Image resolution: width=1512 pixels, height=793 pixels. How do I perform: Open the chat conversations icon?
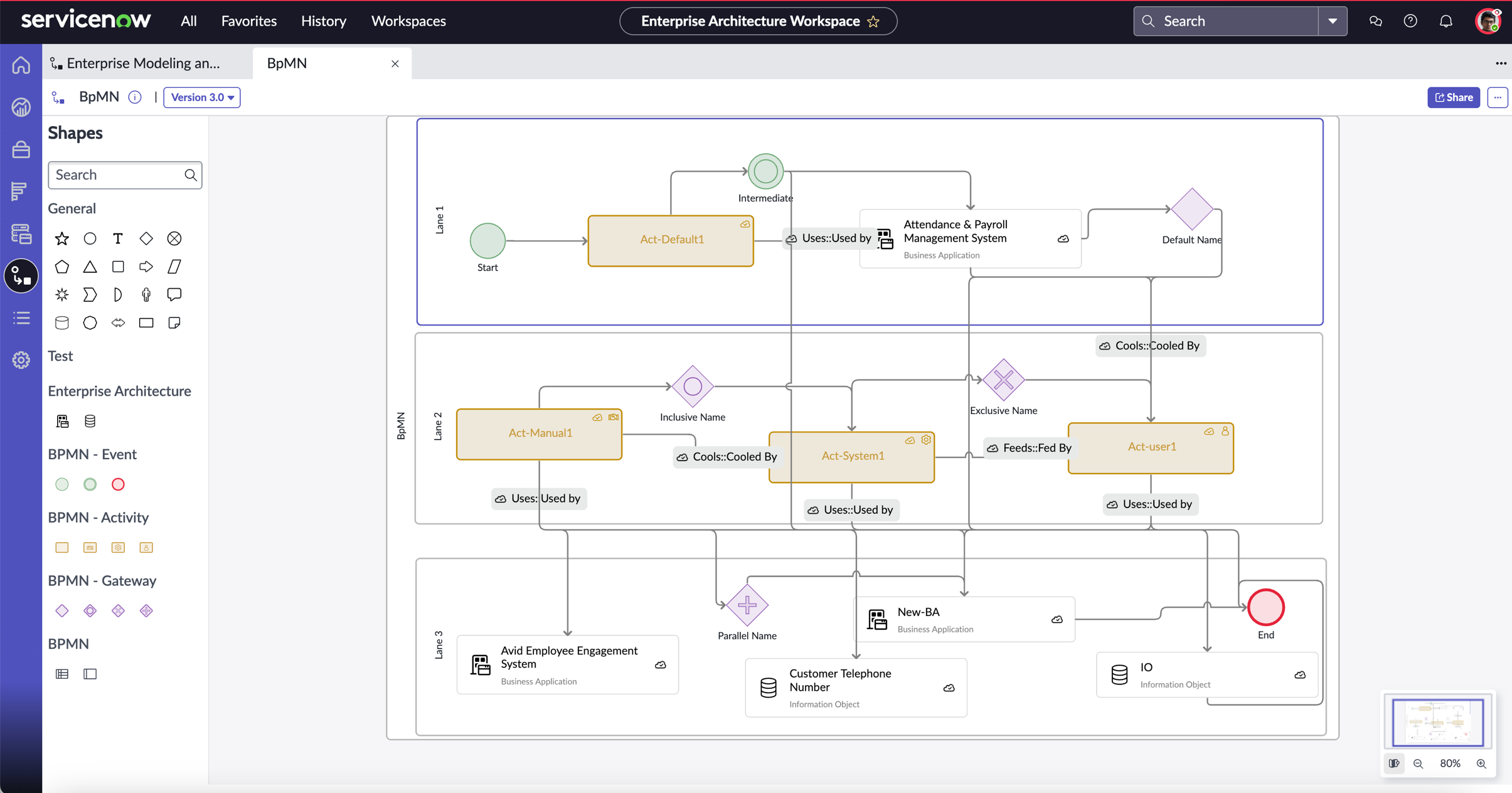[1375, 21]
